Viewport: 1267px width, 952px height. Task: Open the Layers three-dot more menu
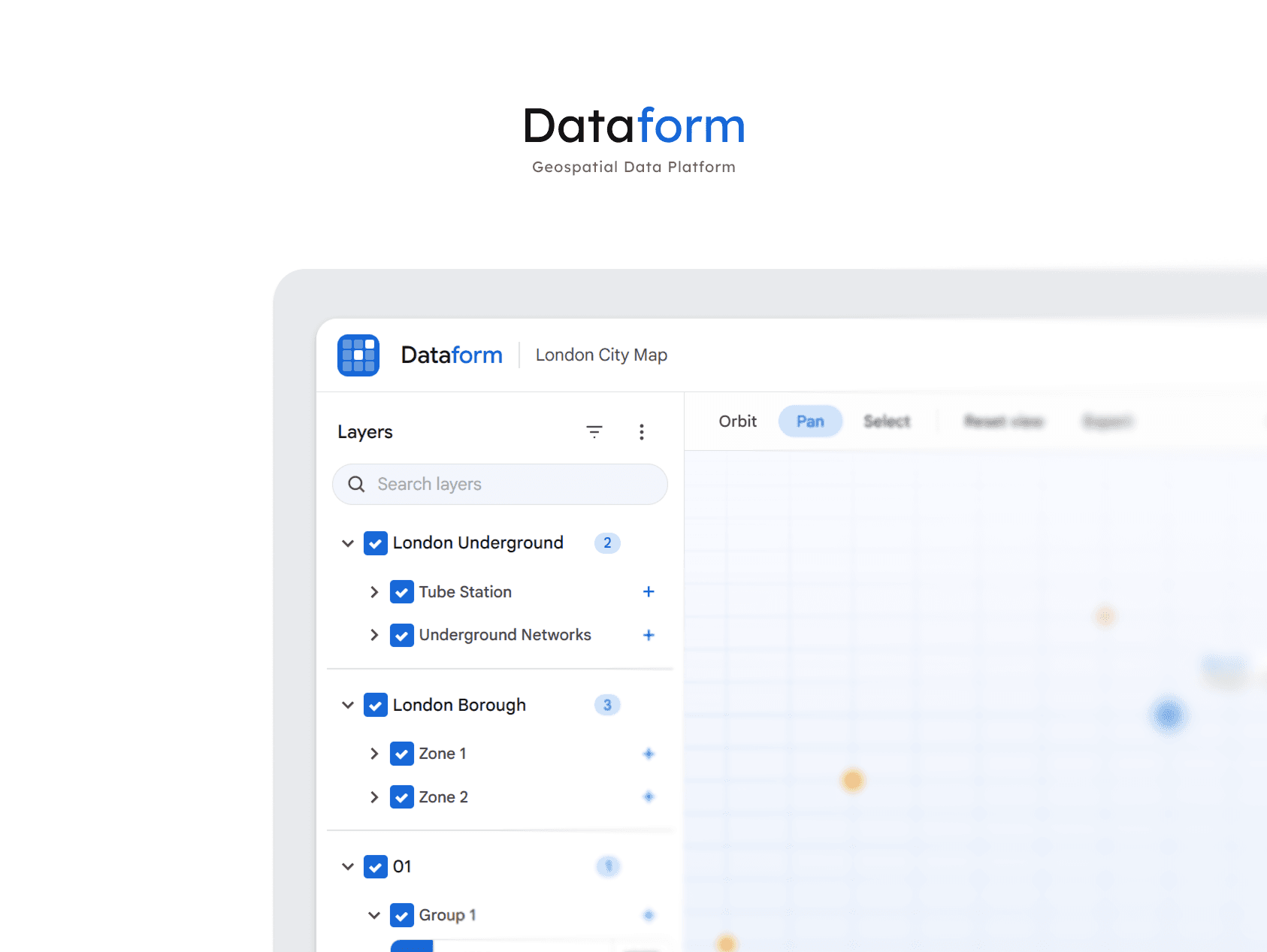641,432
